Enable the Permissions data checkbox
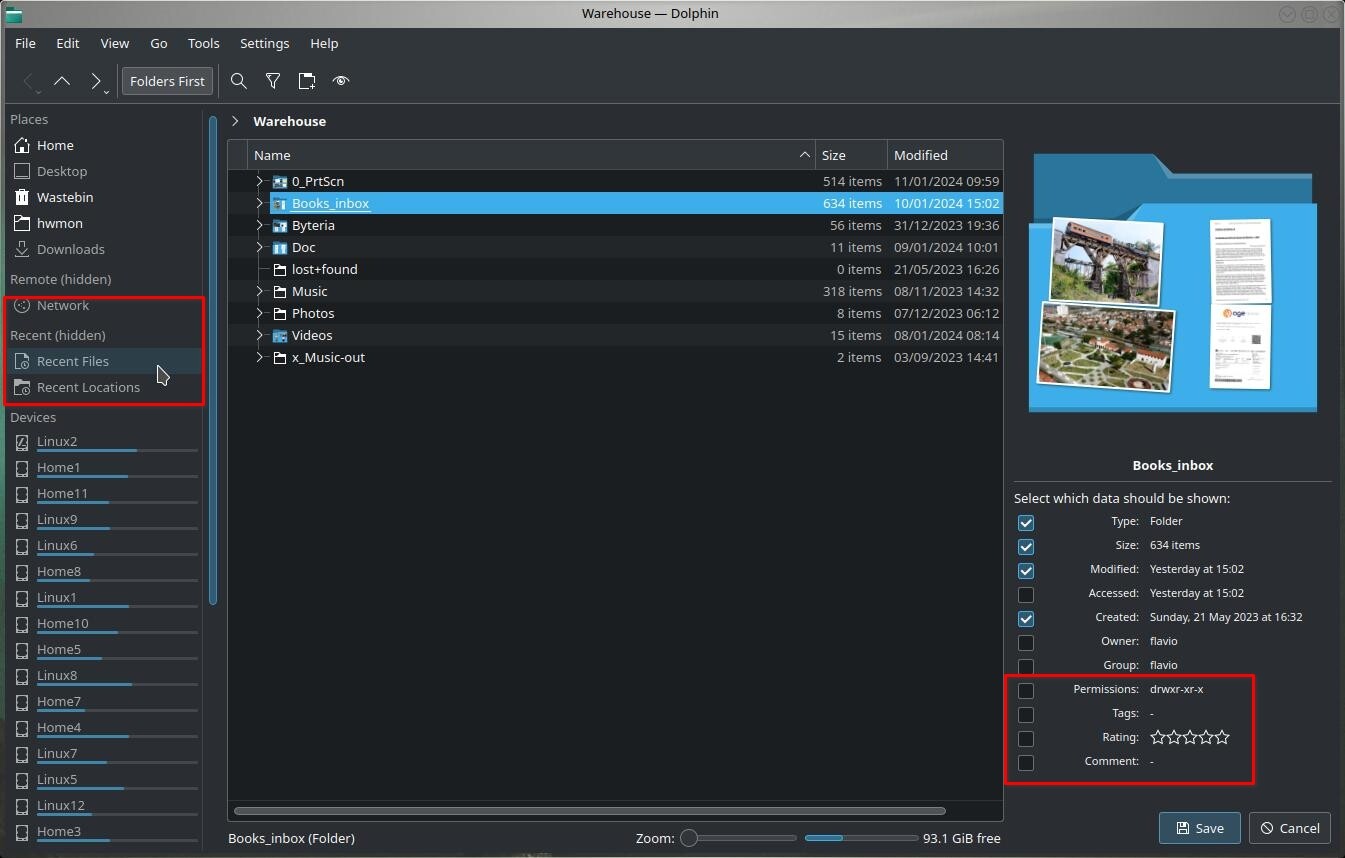 point(1025,690)
